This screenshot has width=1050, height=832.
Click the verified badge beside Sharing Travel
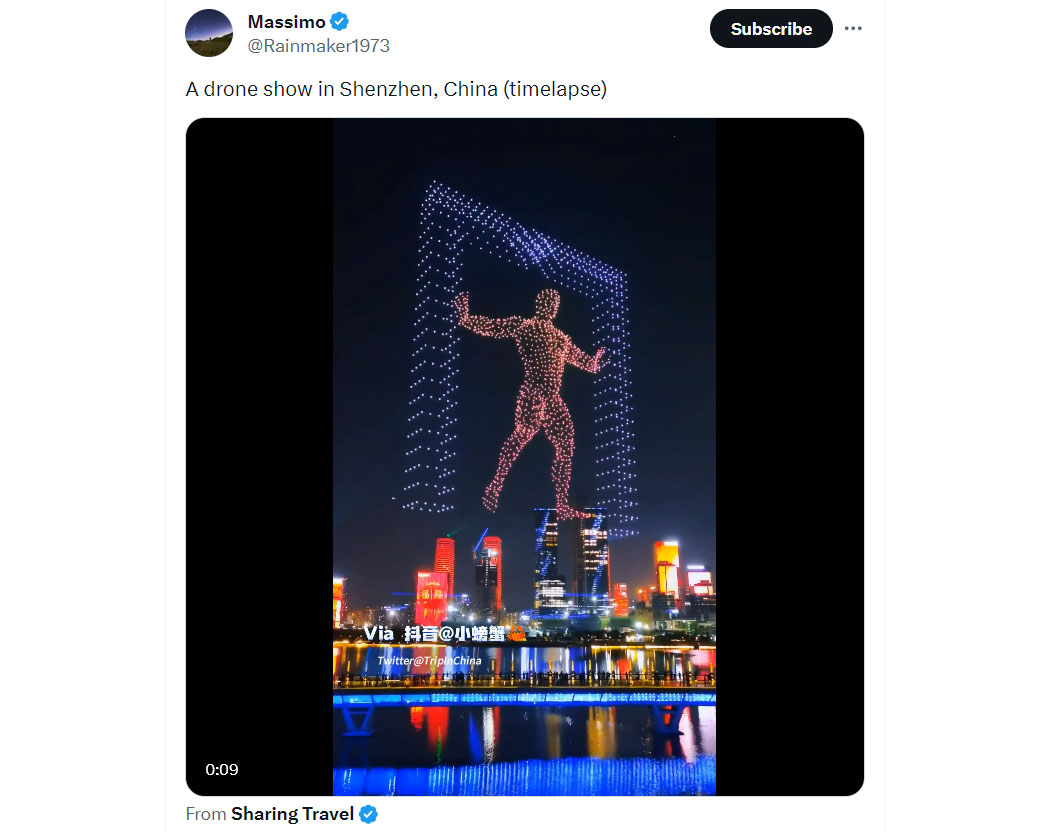[368, 814]
